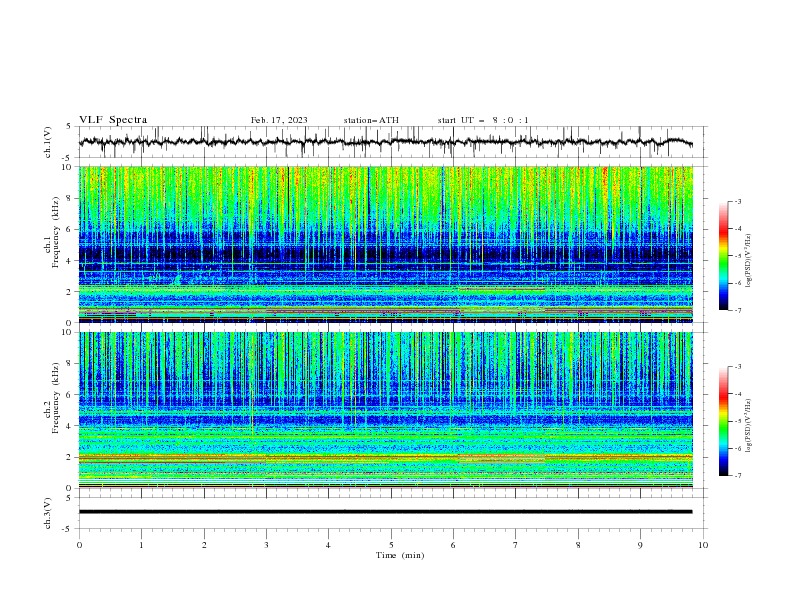Click the ch.1 spectrogram panel
The image size is (792, 612).
pos(385,244)
